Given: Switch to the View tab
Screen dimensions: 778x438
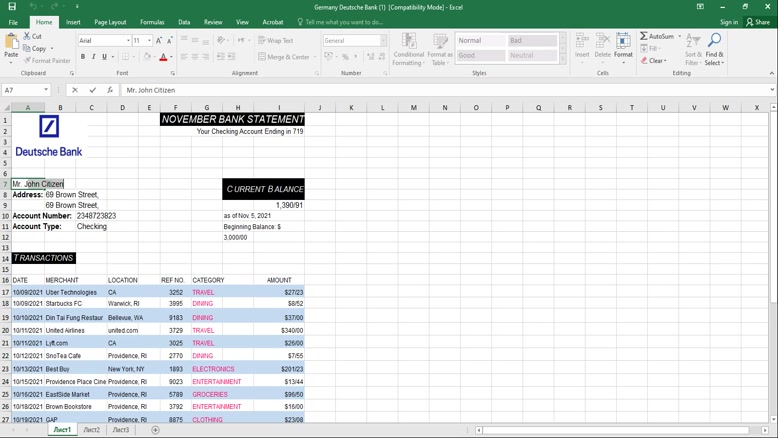Looking at the screenshot, I should click(x=242, y=22).
